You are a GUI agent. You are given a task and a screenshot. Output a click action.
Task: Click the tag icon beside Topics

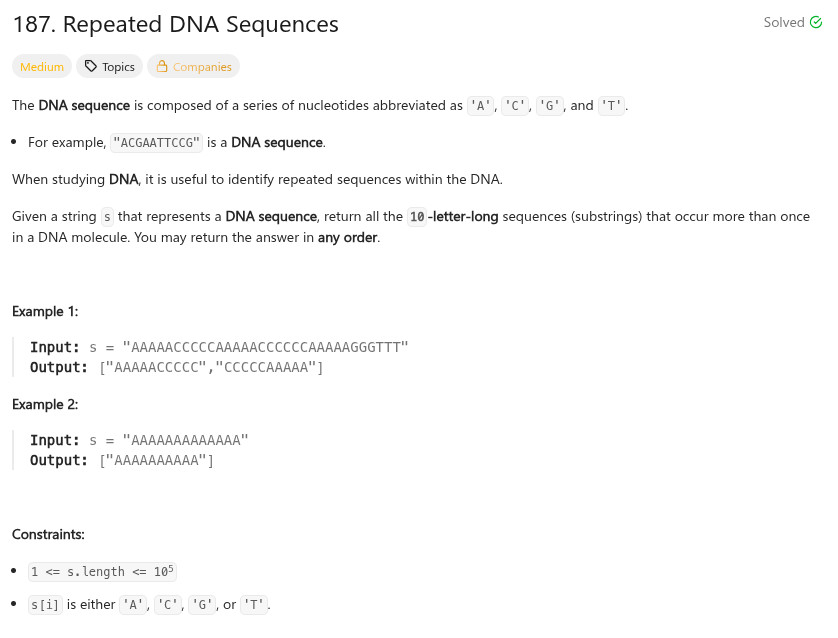[x=91, y=67]
